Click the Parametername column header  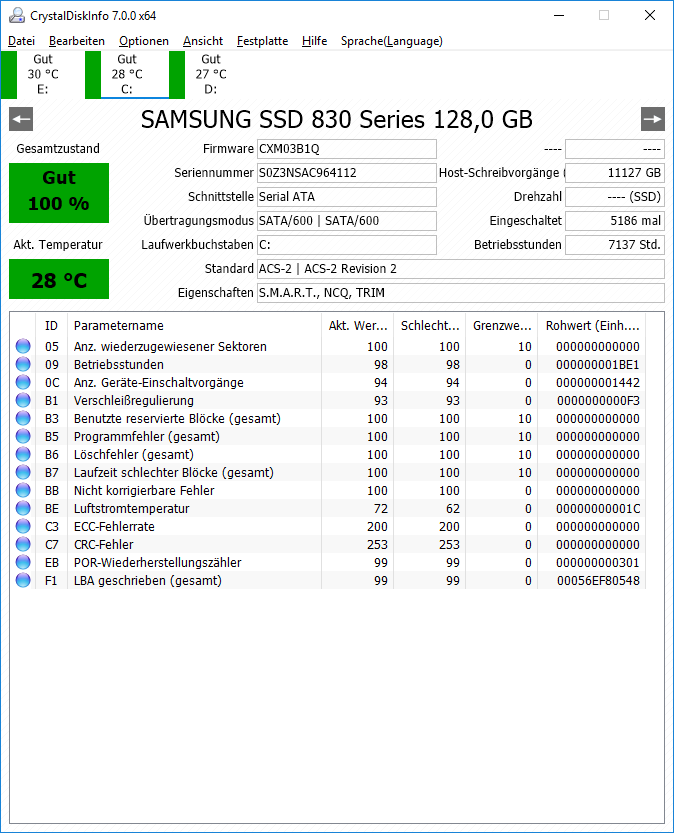[x=194, y=326]
